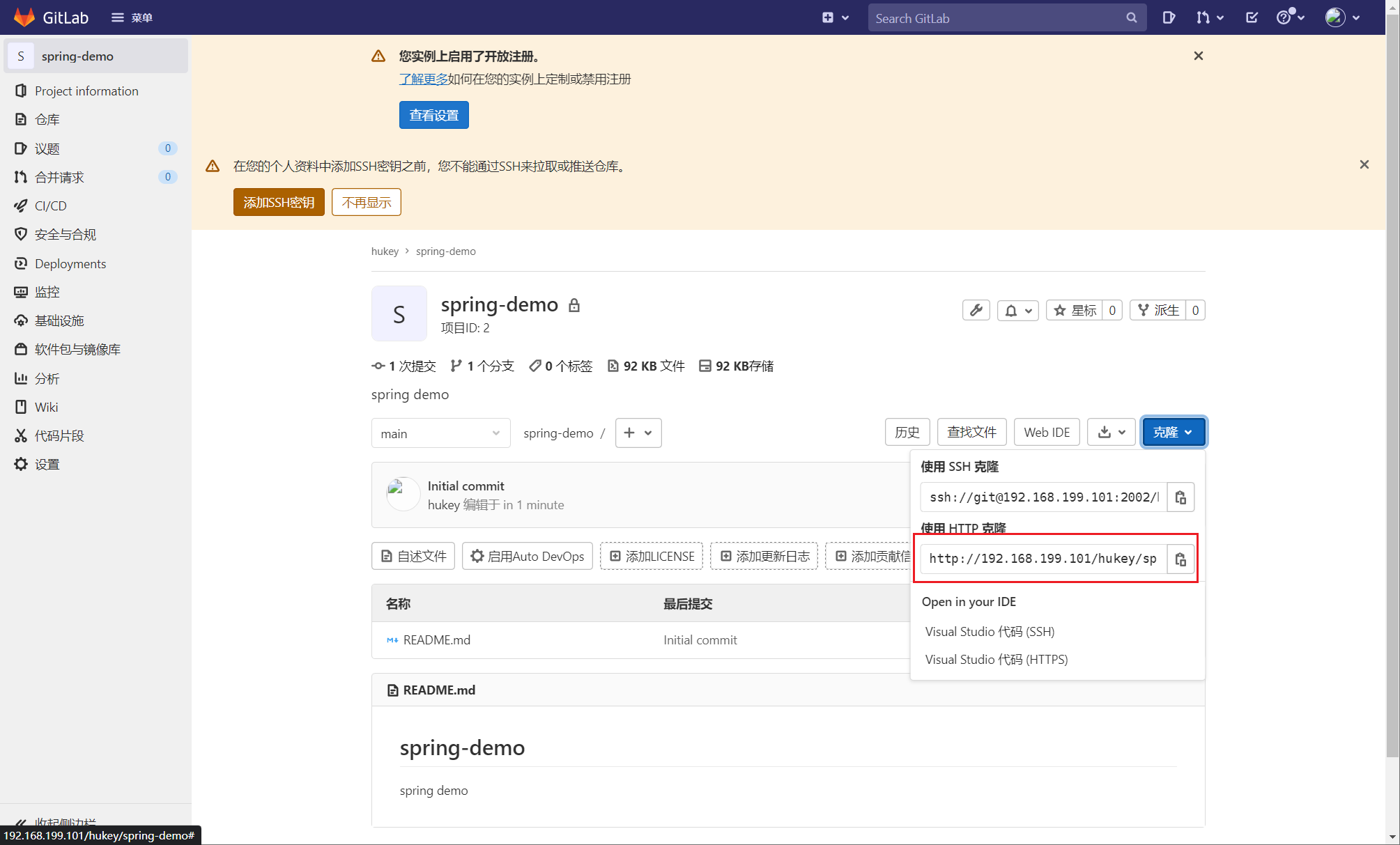This screenshot has height=845, width=1400.
Task: Open 合并请求 in sidebar
Action: pos(96,177)
